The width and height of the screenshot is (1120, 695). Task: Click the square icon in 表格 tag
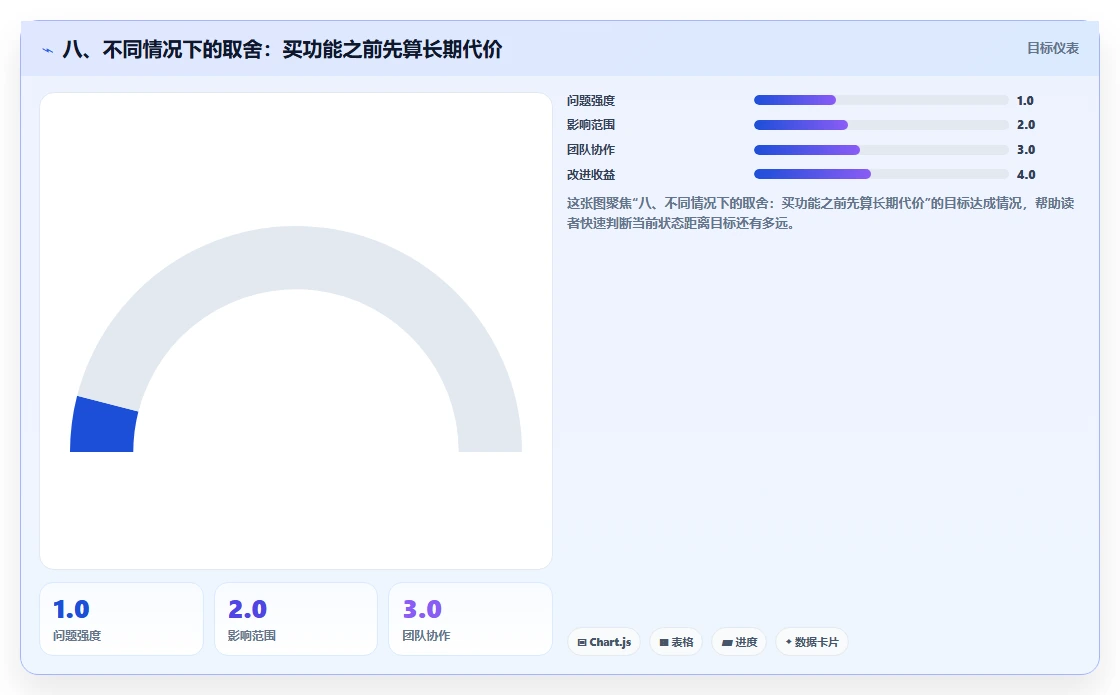(x=664, y=643)
